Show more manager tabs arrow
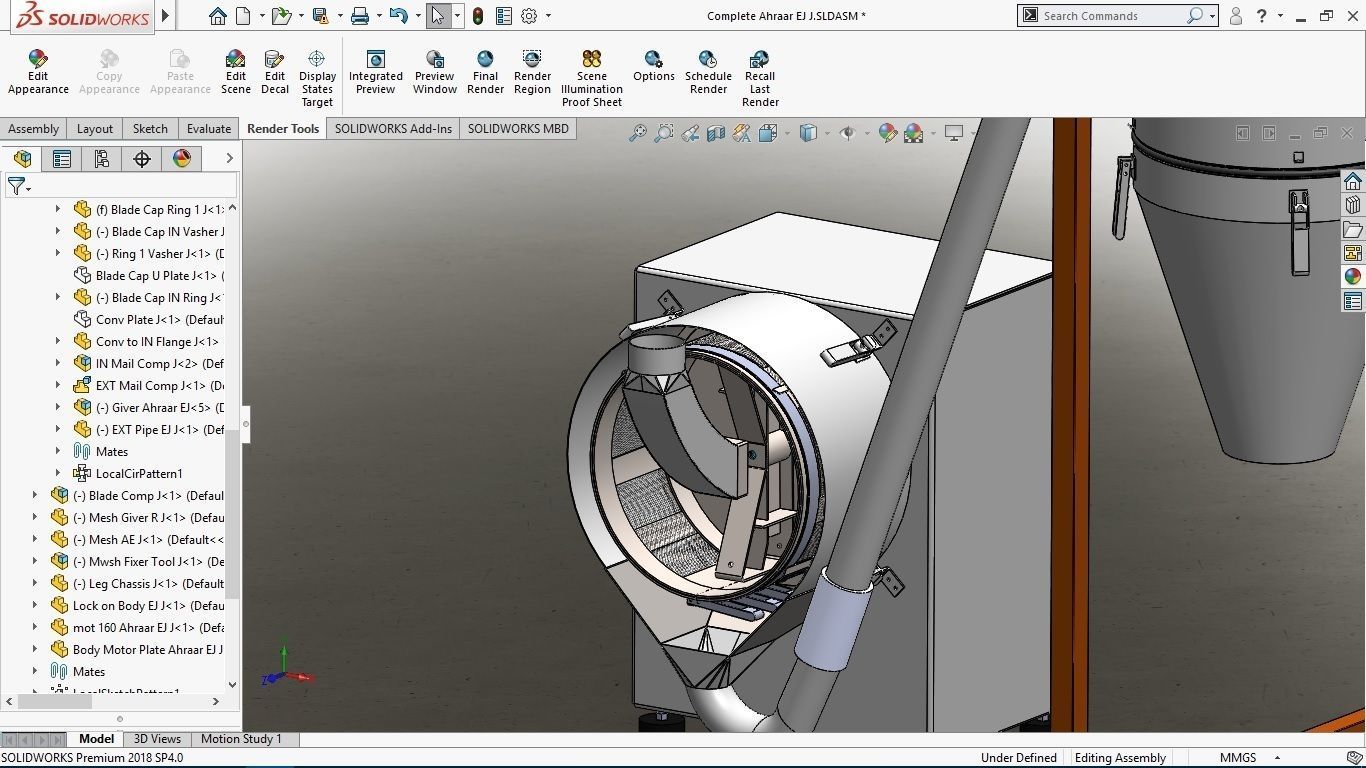This screenshot has height=768, width=1366. 229,158
